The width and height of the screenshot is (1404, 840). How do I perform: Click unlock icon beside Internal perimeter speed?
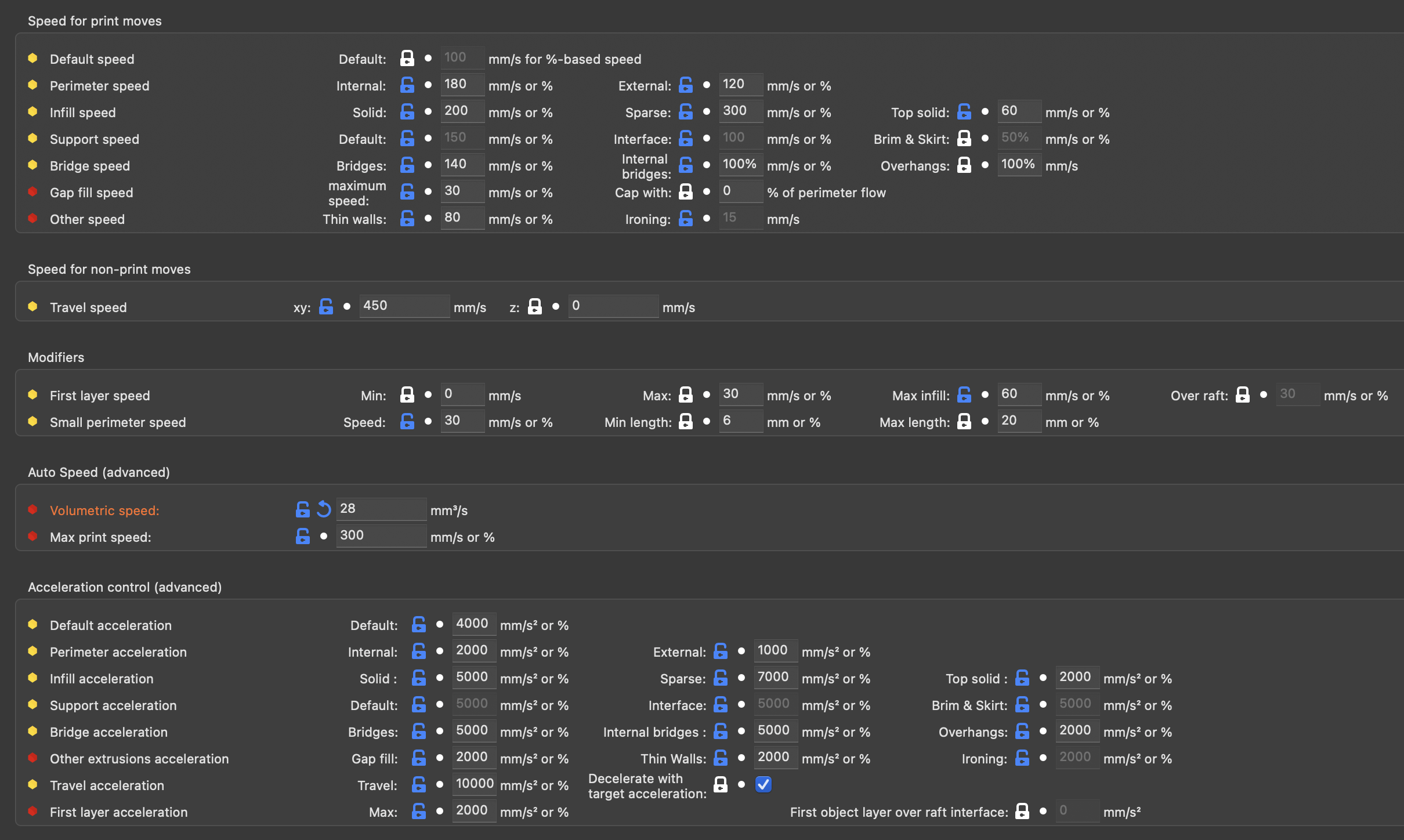(x=407, y=85)
